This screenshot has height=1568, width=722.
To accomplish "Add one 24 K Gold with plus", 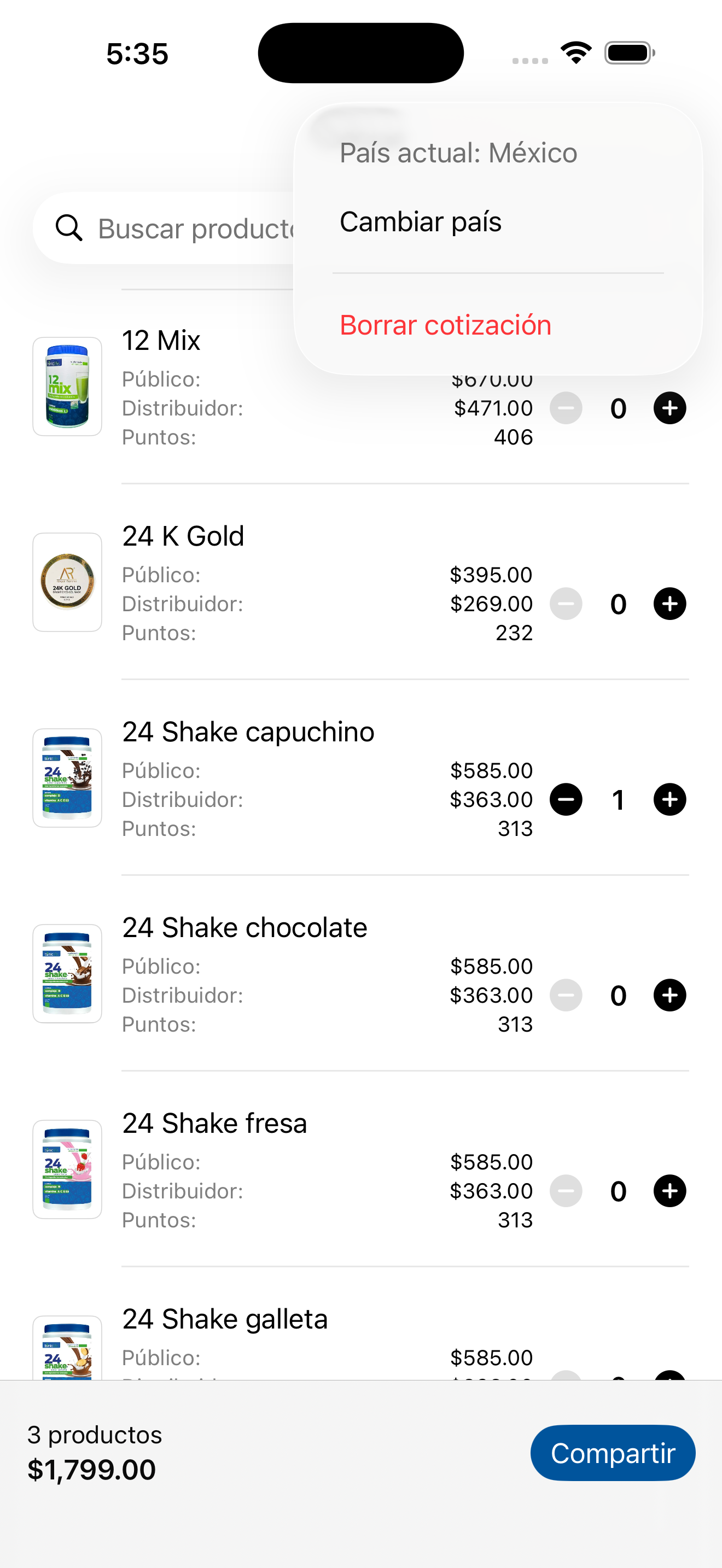I will 669,604.
